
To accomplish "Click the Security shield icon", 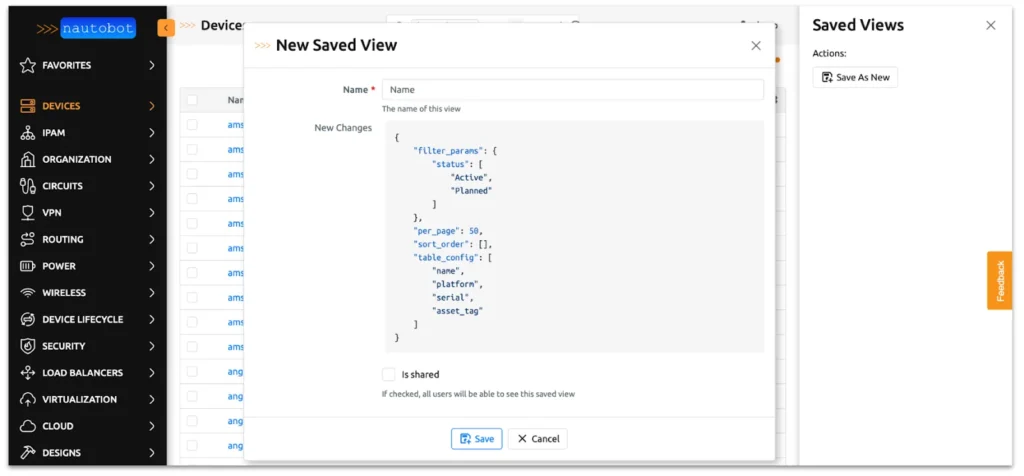I will (27, 346).
